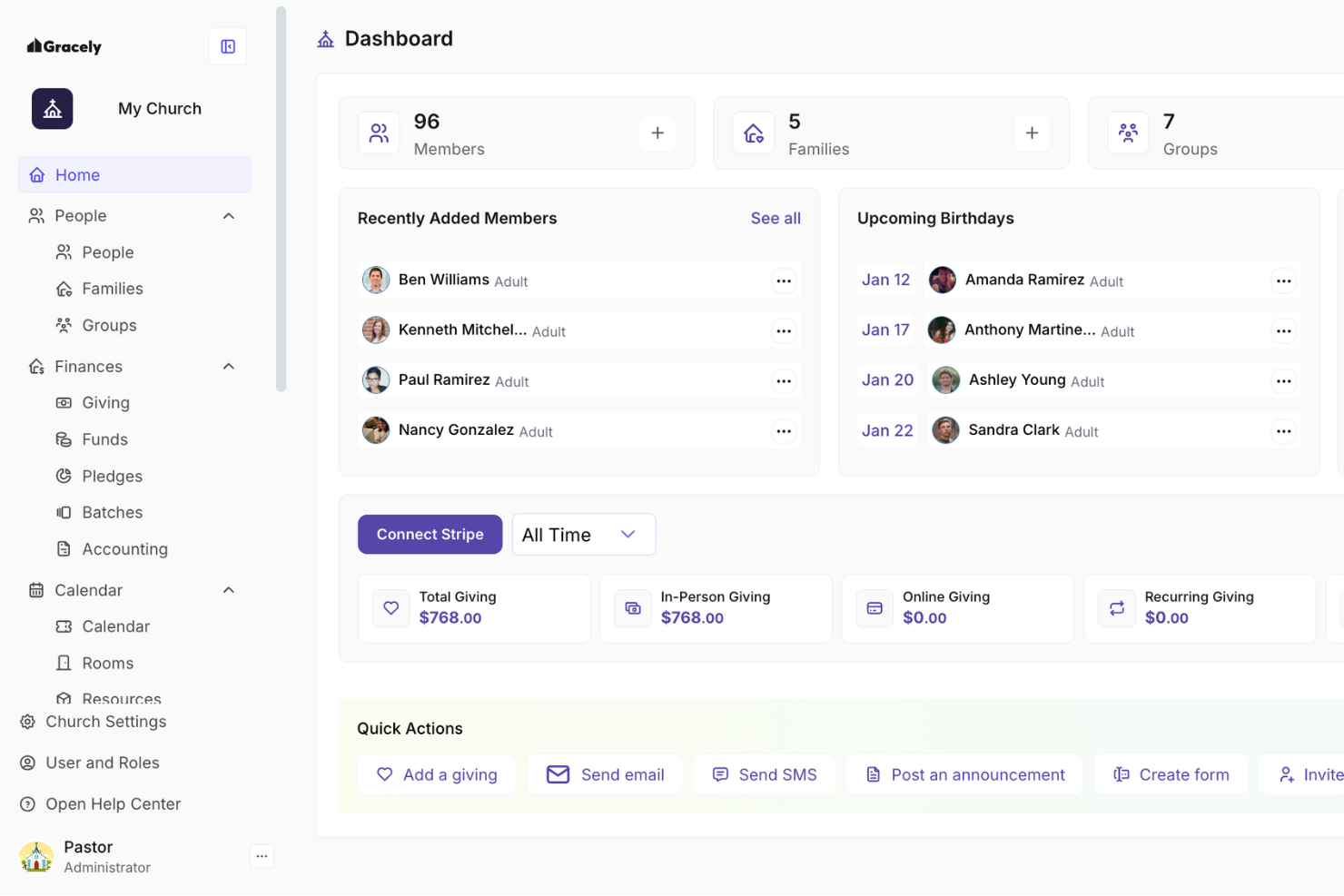The width and height of the screenshot is (1344, 896).
Task: Select Home in the sidebar
Action: pos(76,174)
